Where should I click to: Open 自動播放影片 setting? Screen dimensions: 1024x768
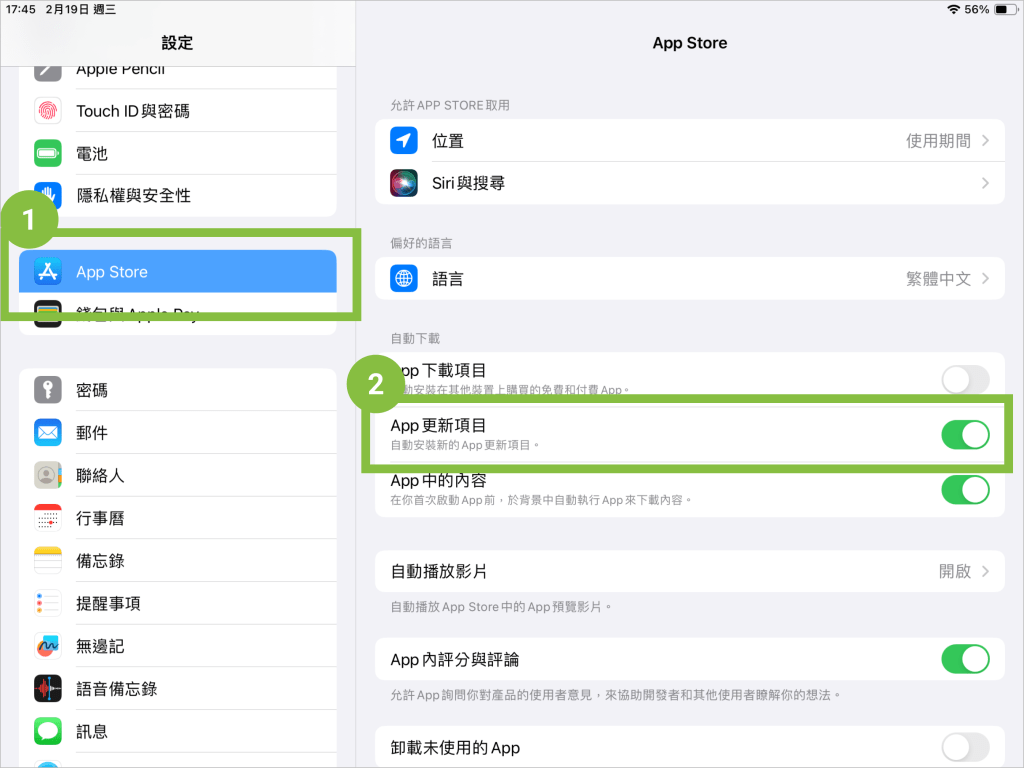[689, 571]
